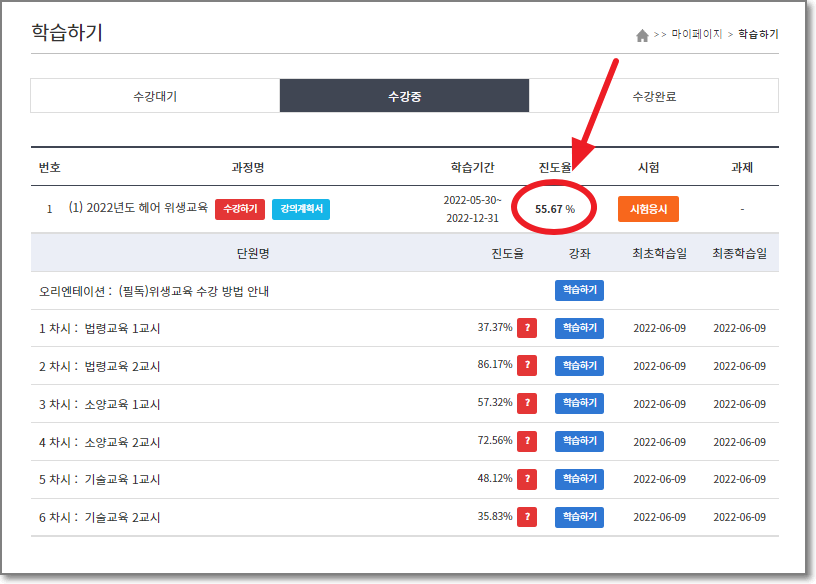This screenshot has width=816, height=584.
Task: Click the 과정명 column header
Action: click(248, 167)
